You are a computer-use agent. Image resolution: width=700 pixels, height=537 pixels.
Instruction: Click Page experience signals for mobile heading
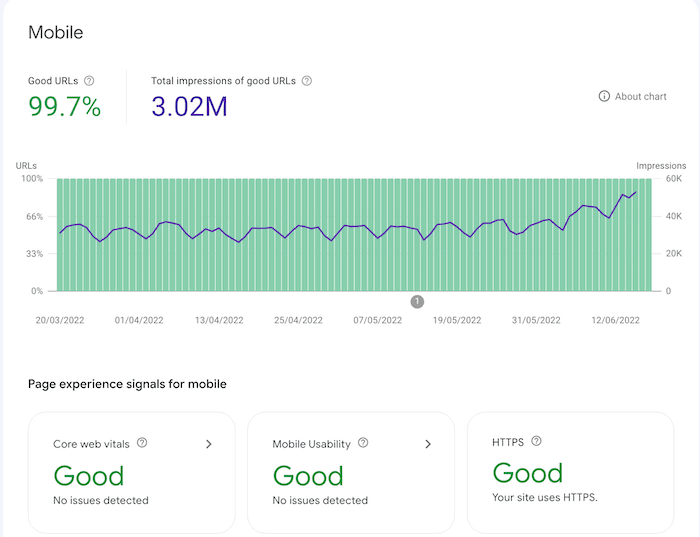coord(127,384)
